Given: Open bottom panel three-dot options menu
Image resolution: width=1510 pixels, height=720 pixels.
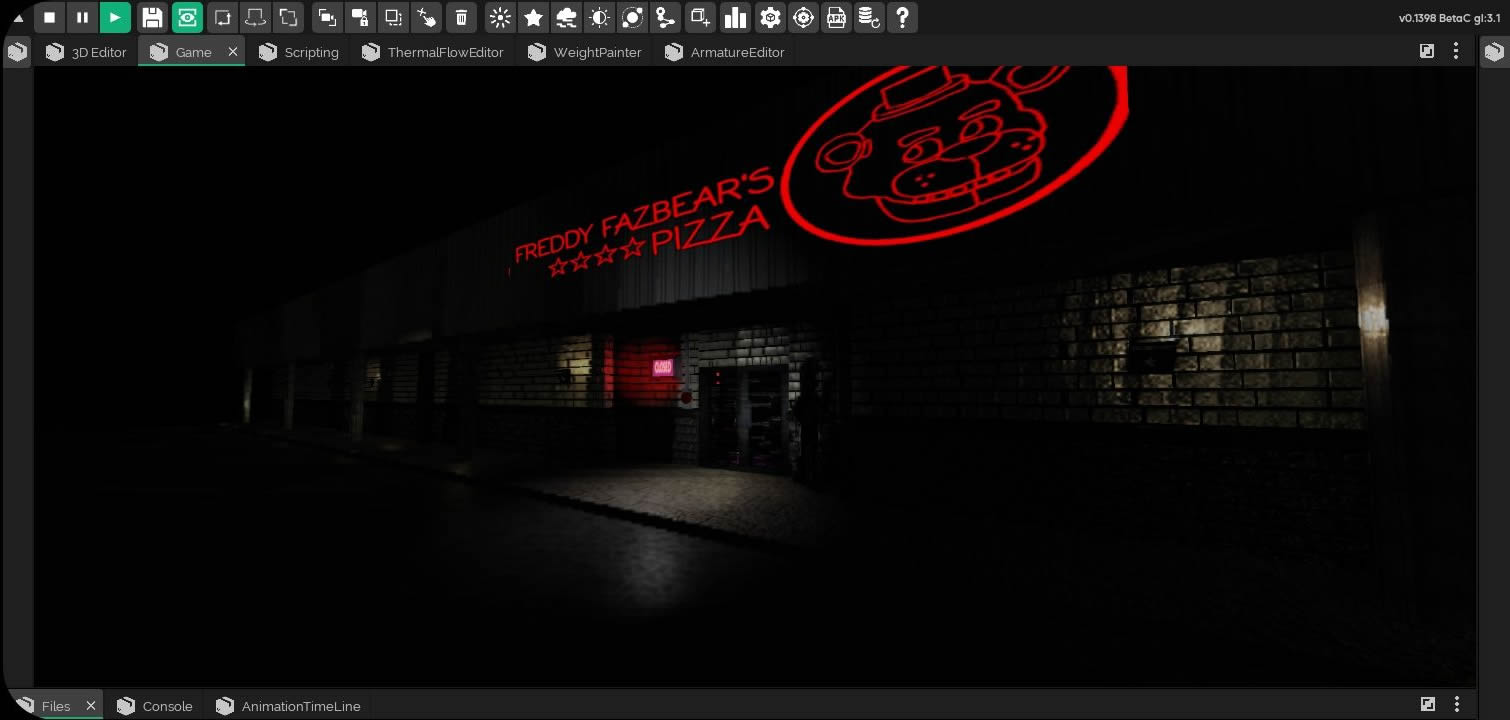Looking at the screenshot, I should pos(1457,705).
